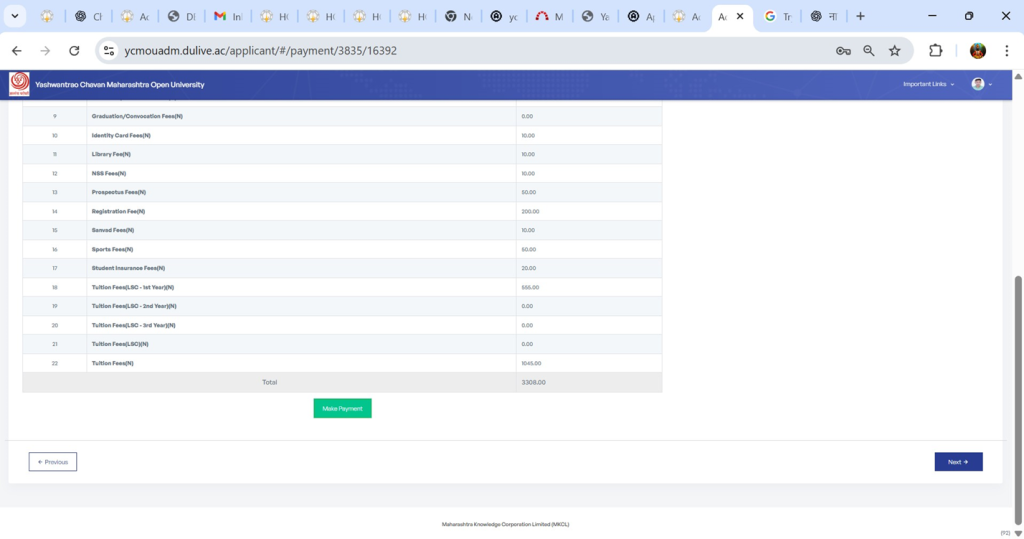Close the active browser tab

(x=740, y=16)
